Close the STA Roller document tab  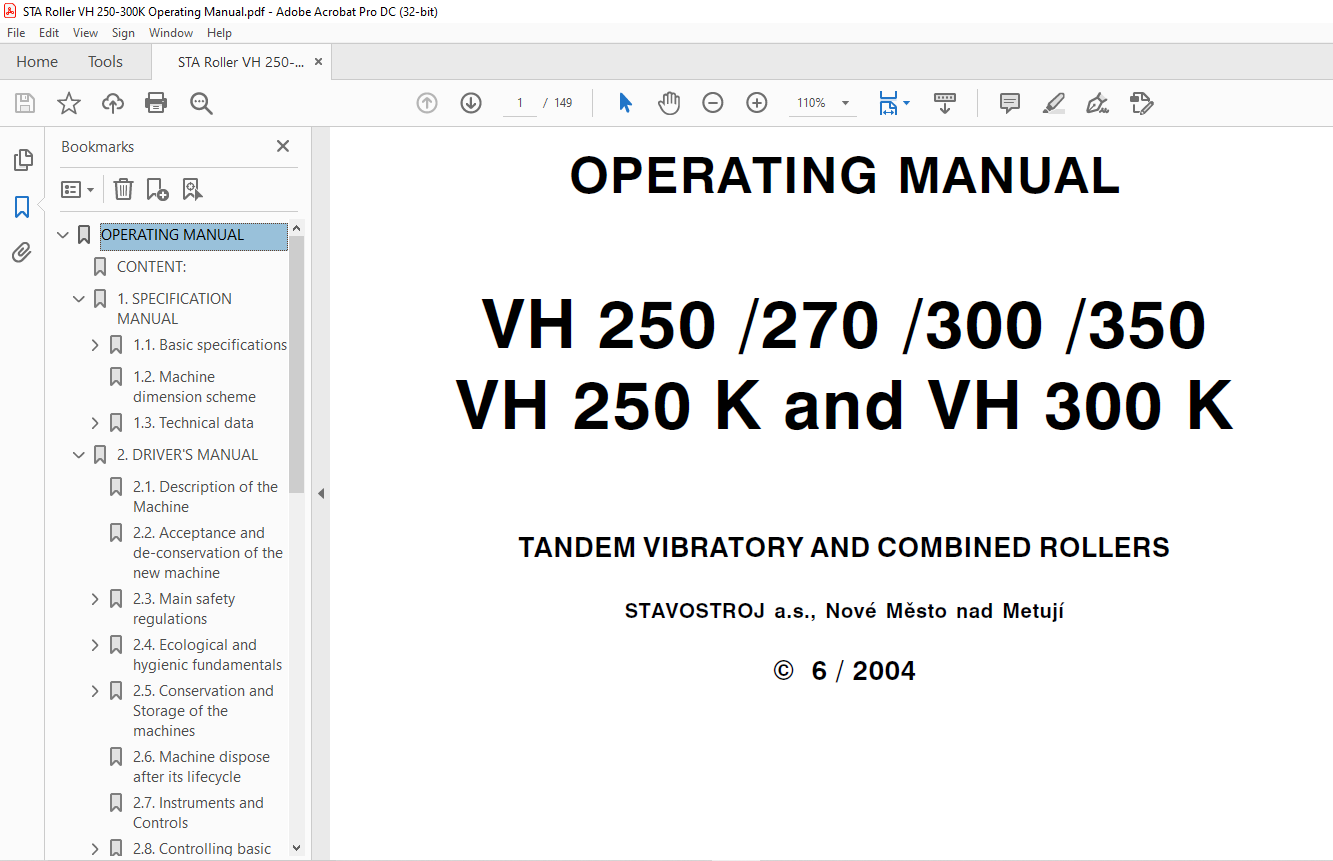tap(318, 62)
